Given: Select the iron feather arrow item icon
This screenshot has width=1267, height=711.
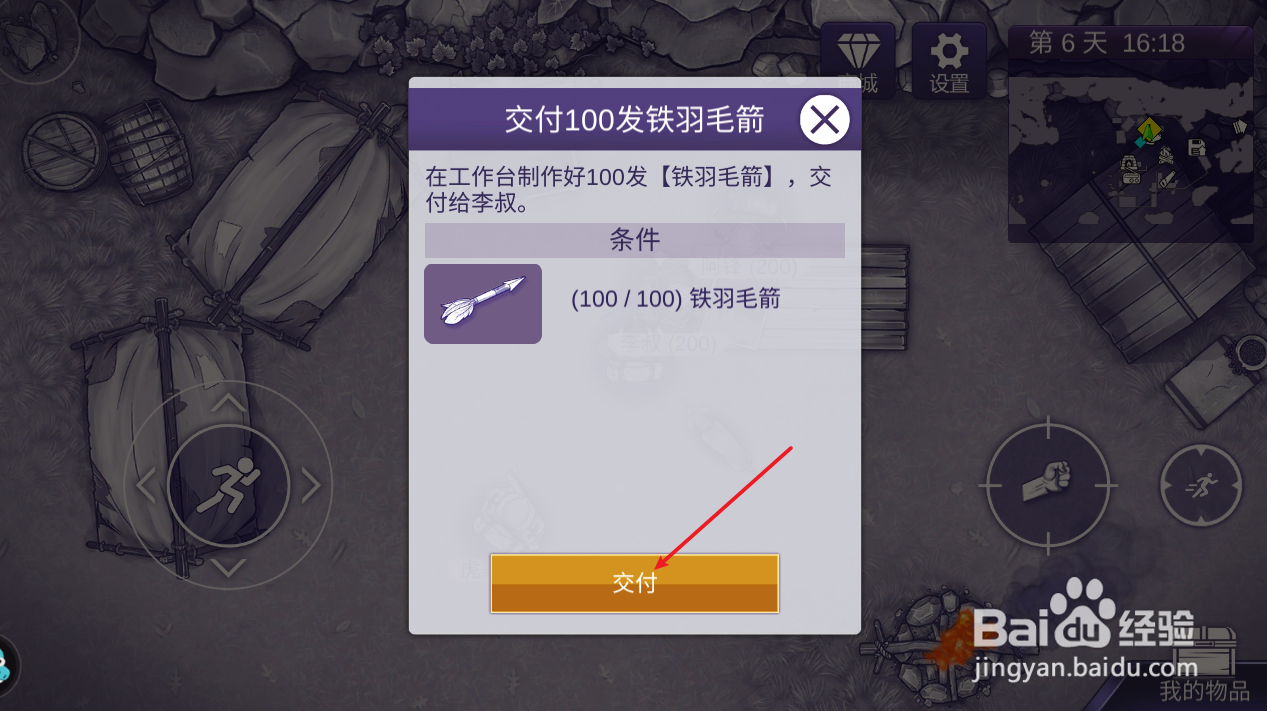Looking at the screenshot, I should pos(483,304).
